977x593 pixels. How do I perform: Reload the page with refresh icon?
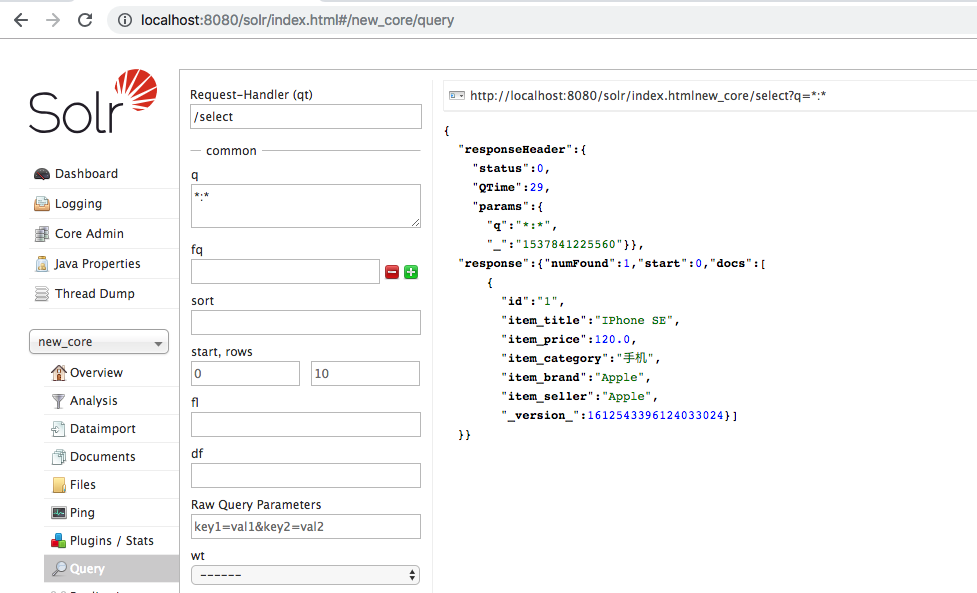pyautogui.click(x=85, y=20)
